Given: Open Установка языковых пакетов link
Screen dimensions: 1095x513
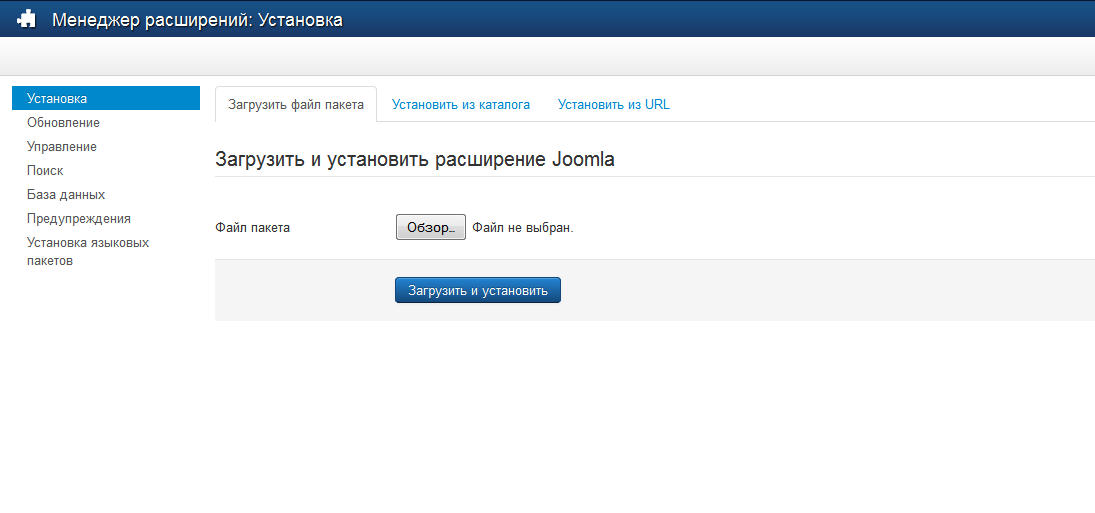Looking at the screenshot, I should [88, 252].
